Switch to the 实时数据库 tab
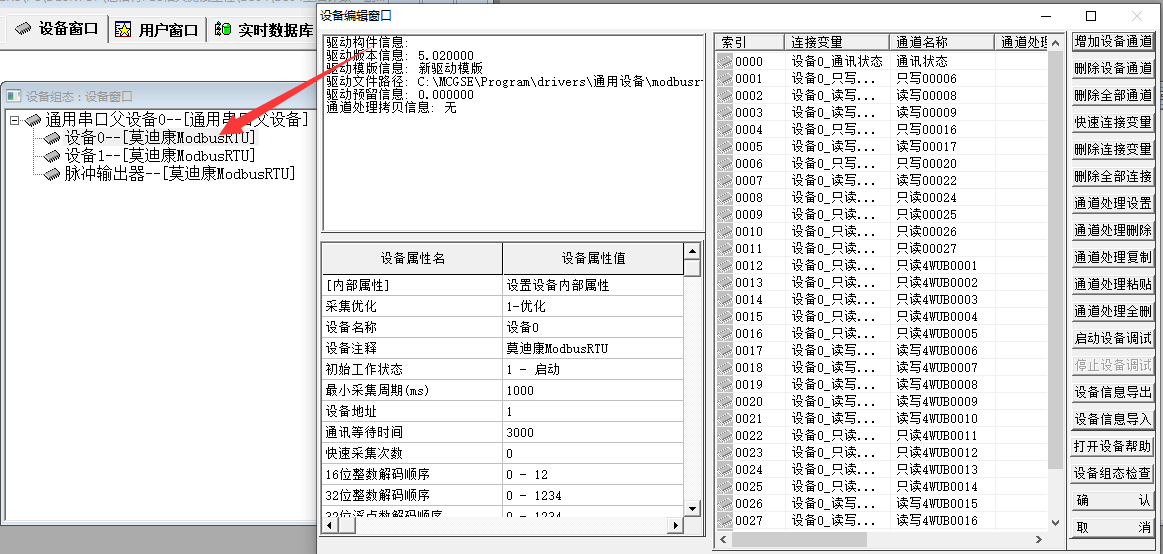The width and height of the screenshot is (1163, 554). point(263,29)
